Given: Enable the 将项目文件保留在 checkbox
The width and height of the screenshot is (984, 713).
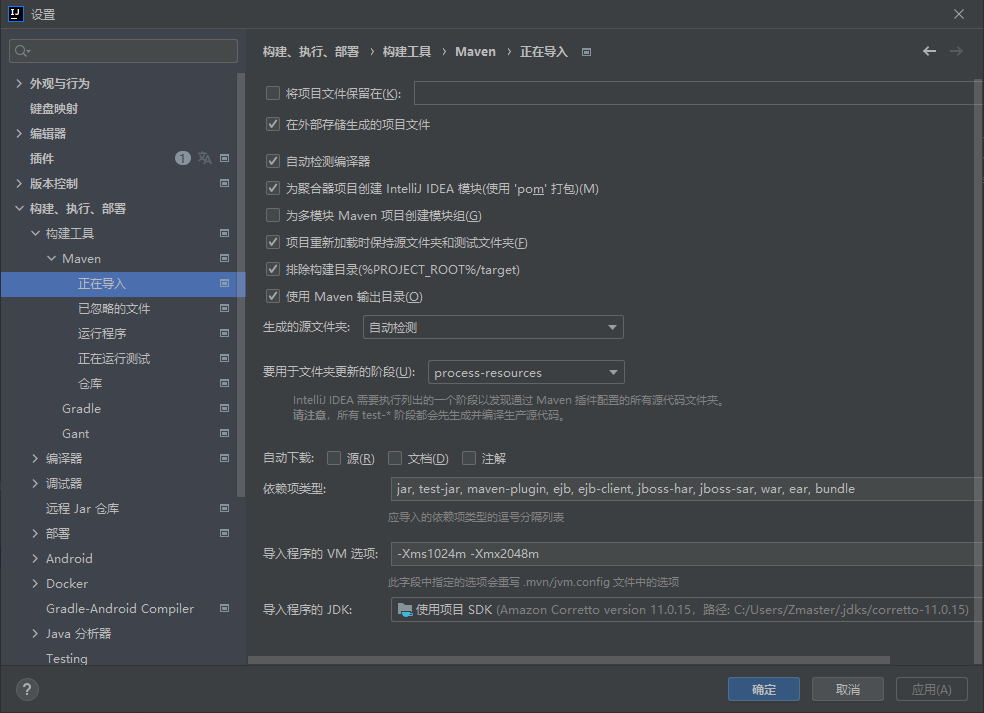Looking at the screenshot, I should 272,92.
